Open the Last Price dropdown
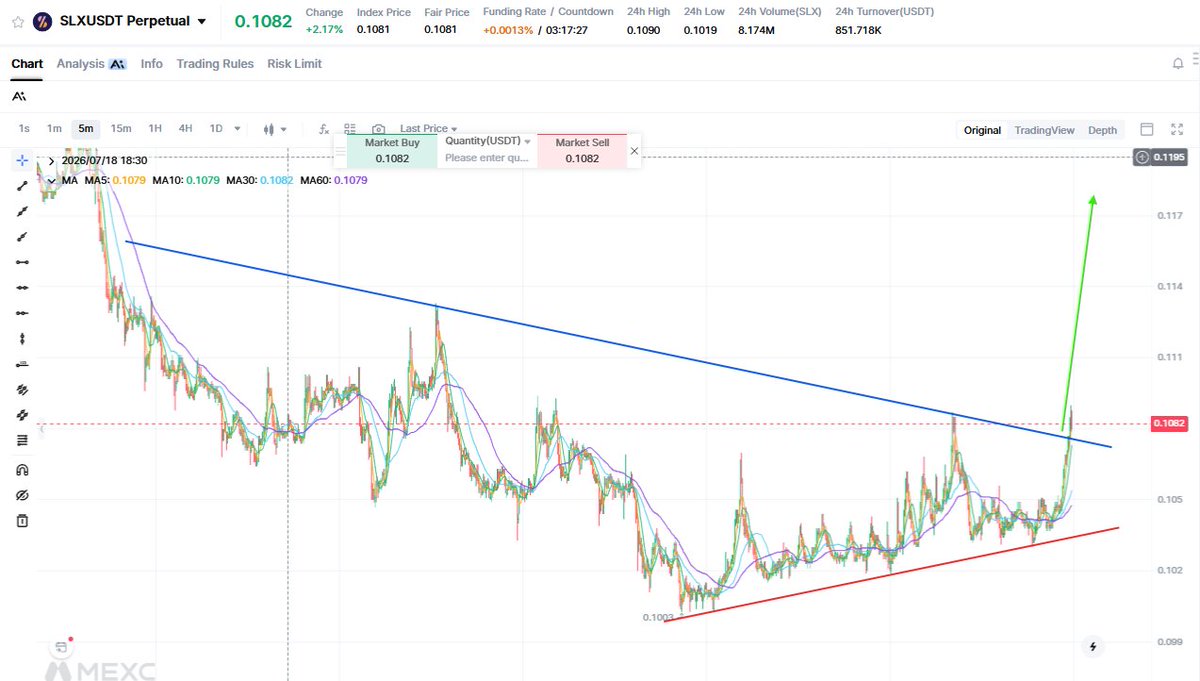 coord(428,128)
